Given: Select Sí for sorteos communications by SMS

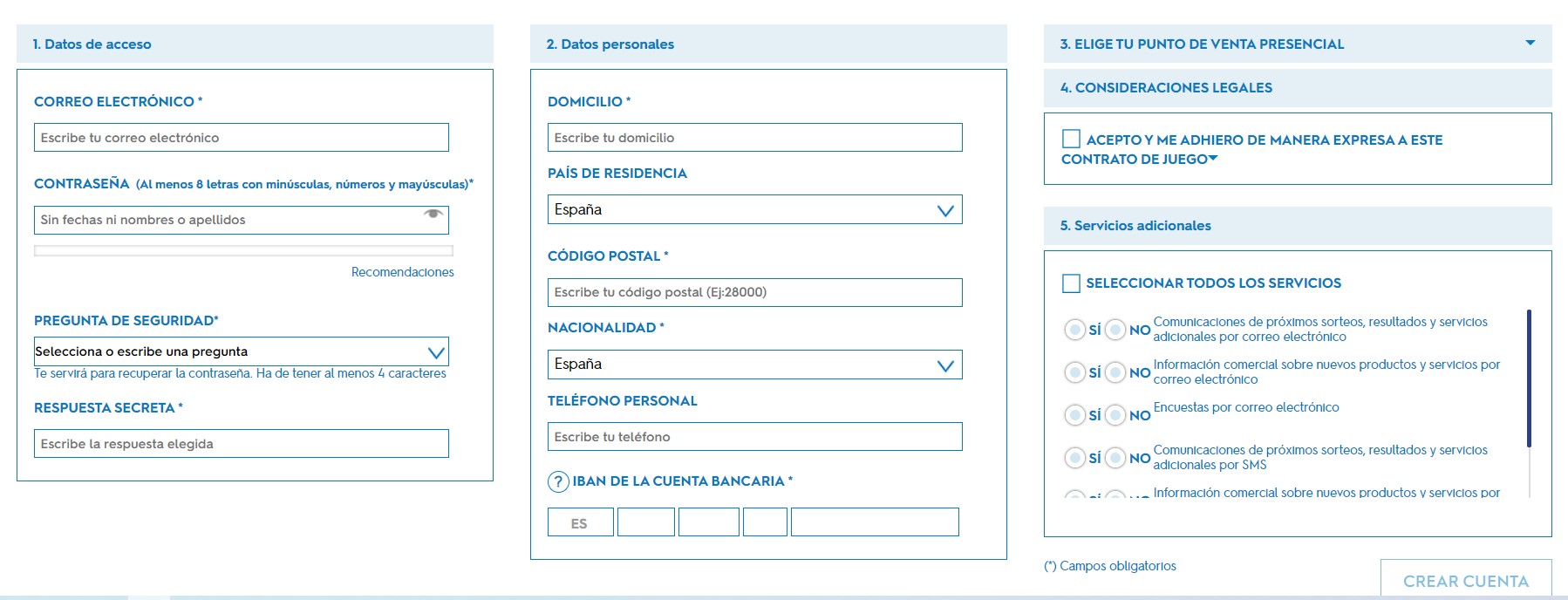Looking at the screenshot, I should pyautogui.click(x=1074, y=458).
